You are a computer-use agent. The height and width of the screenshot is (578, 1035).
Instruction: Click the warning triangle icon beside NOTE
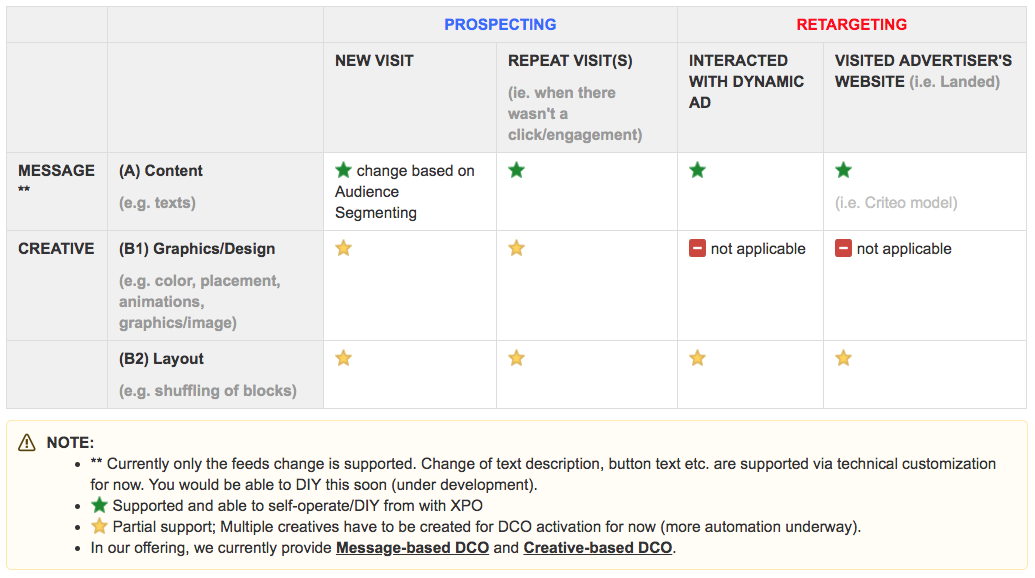pos(27,442)
